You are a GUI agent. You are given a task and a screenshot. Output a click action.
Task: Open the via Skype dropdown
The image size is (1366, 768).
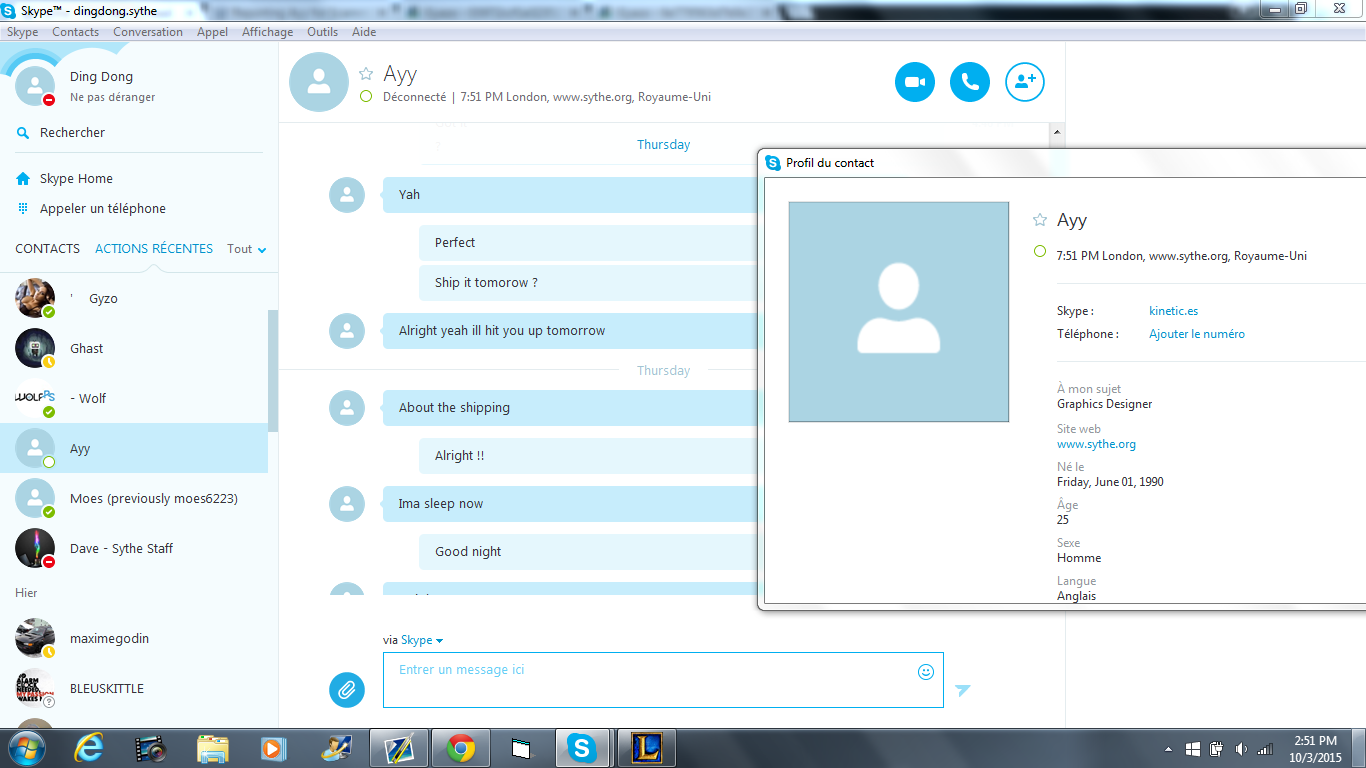pyautogui.click(x=422, y=640)
